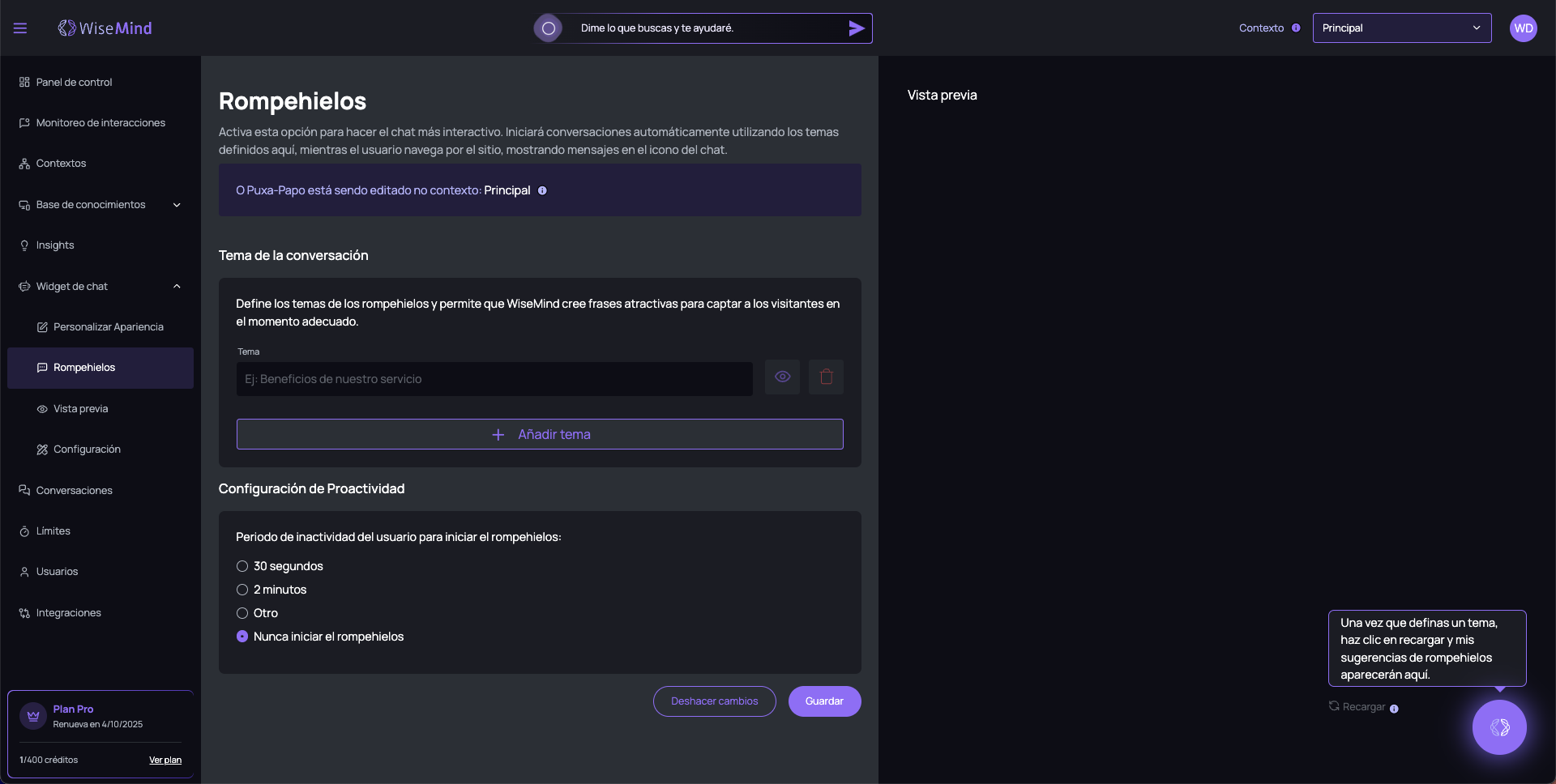Image resolution: width=1556 pixels, height=784 pixels.
Task: Go to Personalizar Apariencia page
Action: coord(108,327)
